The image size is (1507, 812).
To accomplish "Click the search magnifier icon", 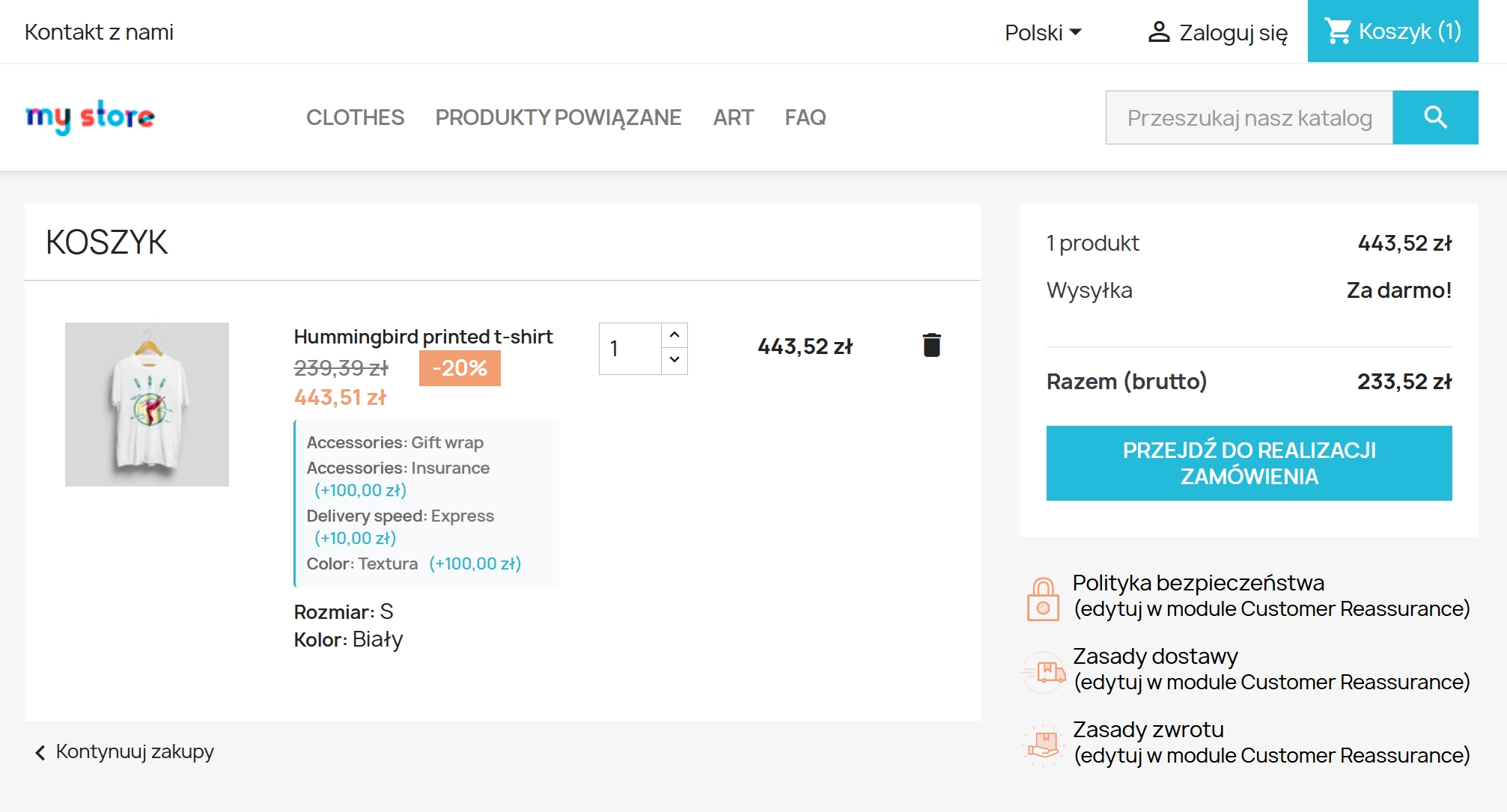I will click(1435, 117).
